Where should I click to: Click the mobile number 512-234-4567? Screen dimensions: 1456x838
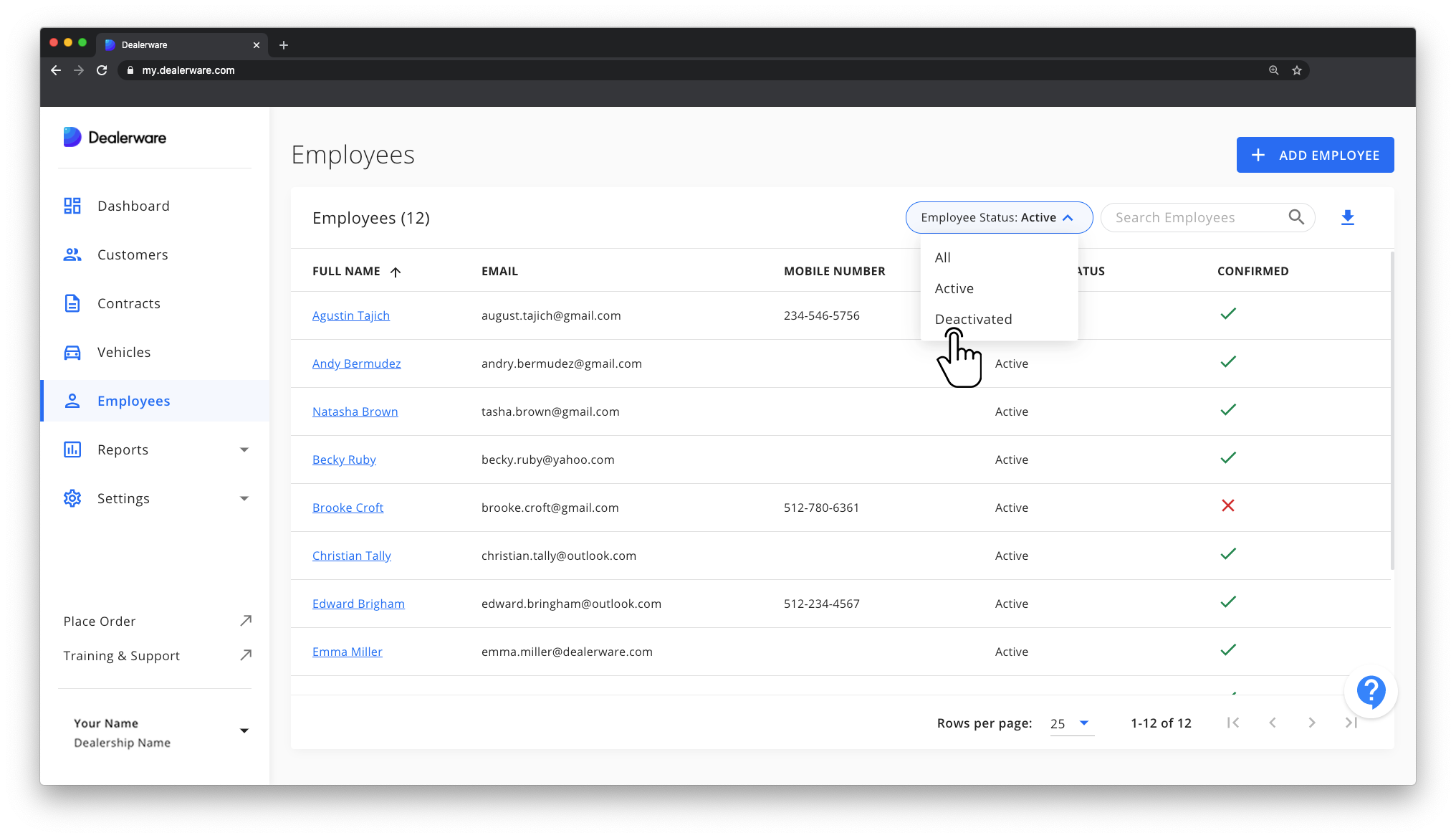(822, 604)
